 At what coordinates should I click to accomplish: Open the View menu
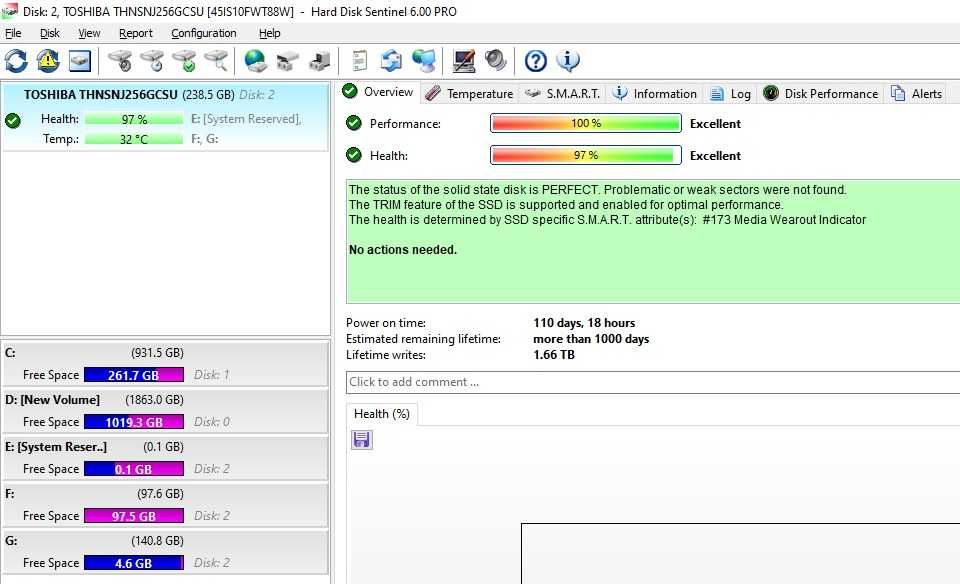tap(89, 33)
